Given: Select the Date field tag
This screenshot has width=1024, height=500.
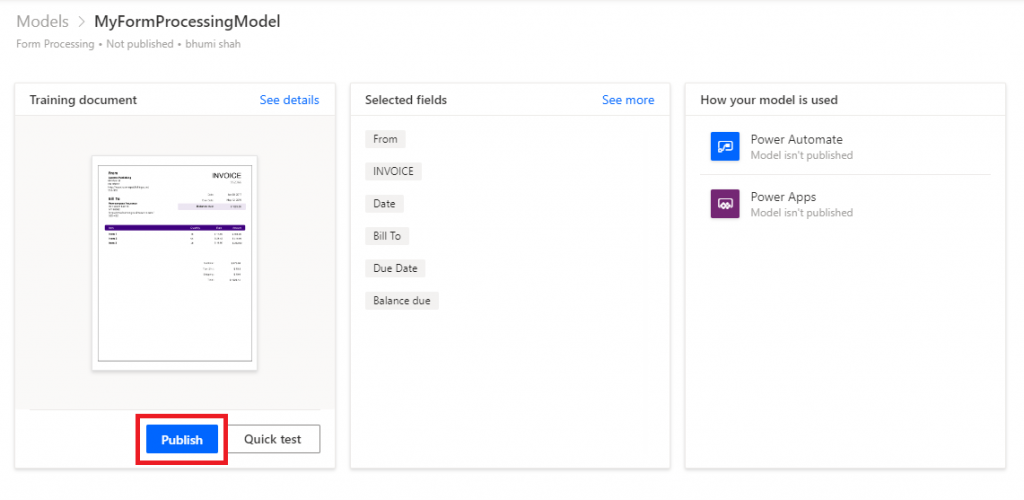Looking at the screenshot, I should (384, 204).
